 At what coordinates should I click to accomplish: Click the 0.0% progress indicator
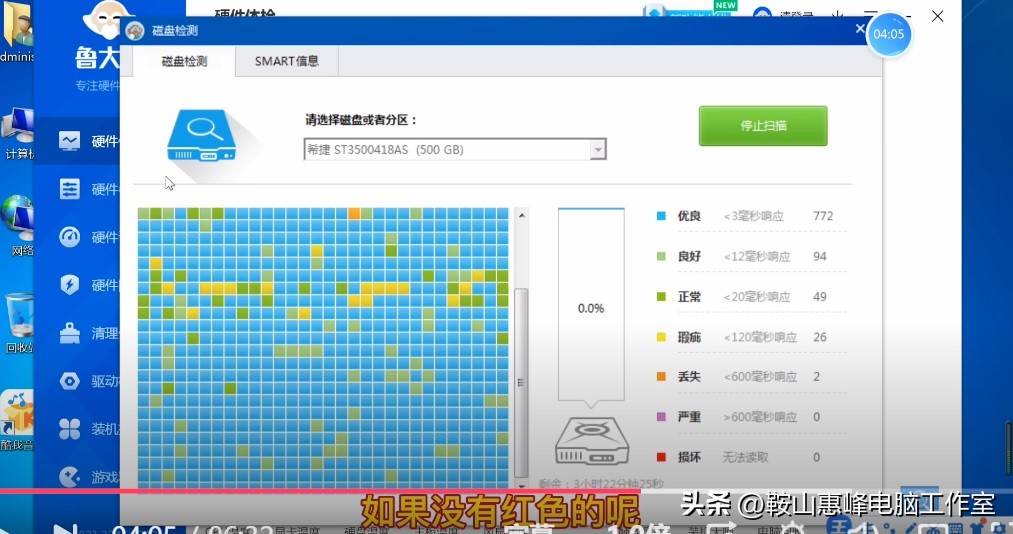(591, 309)
